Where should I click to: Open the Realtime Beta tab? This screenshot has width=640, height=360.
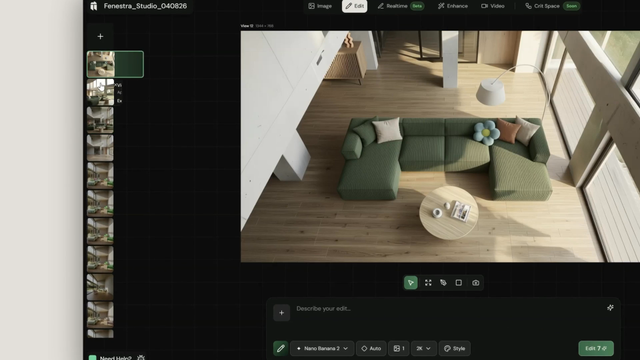pyautogui.click(x=400, y=6)
